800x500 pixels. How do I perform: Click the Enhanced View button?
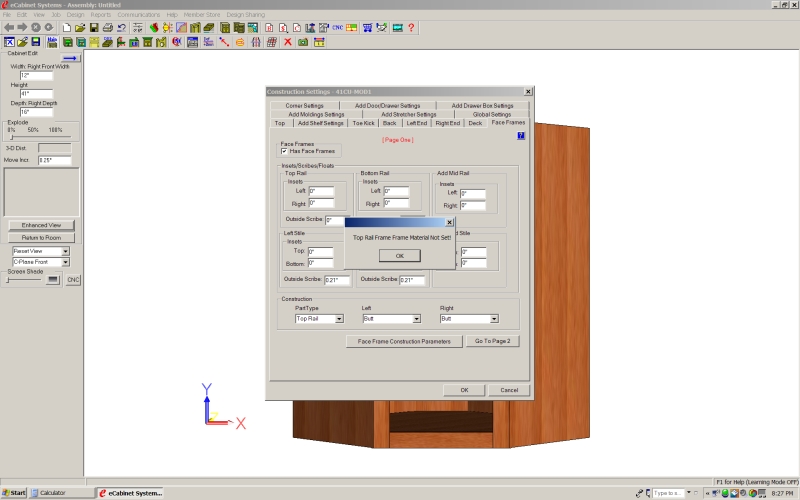coord(41,225)
